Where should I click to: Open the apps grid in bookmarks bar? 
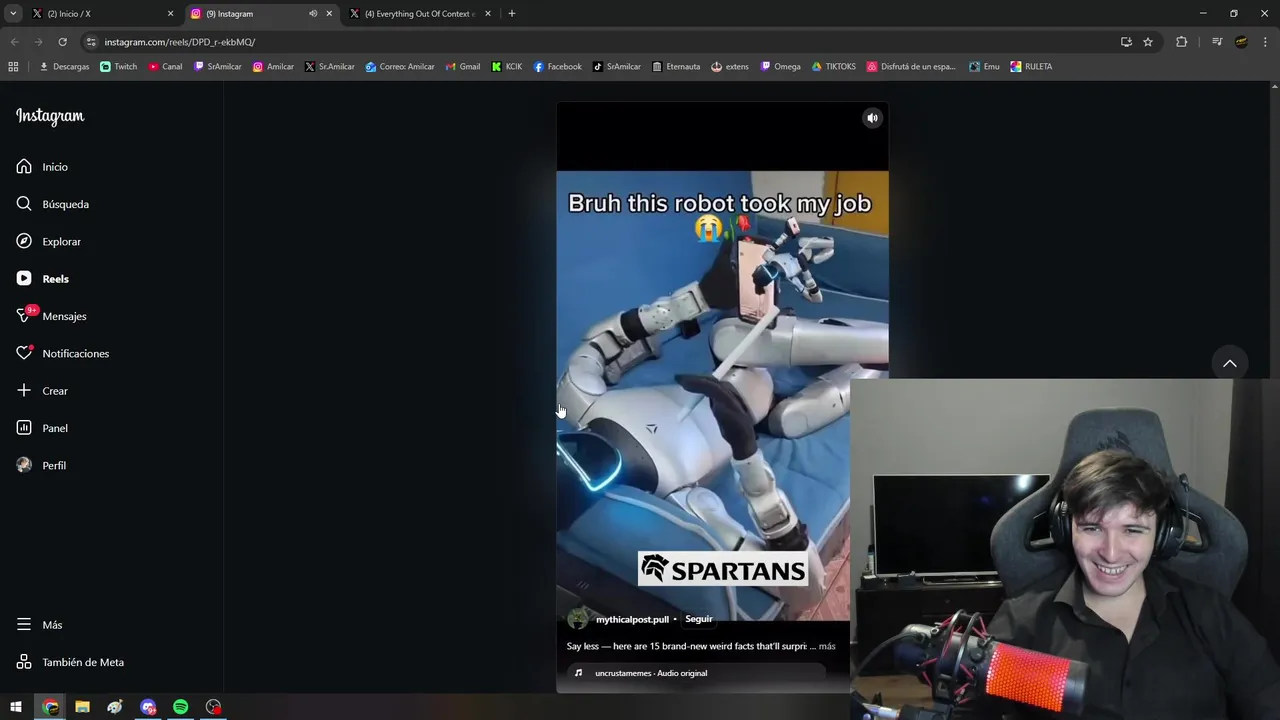(x=13, y=67)
